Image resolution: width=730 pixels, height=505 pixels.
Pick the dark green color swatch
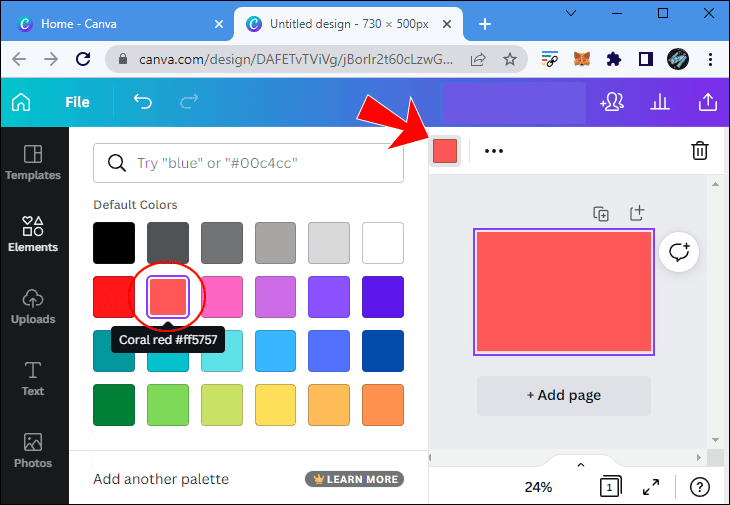(114, 405)
